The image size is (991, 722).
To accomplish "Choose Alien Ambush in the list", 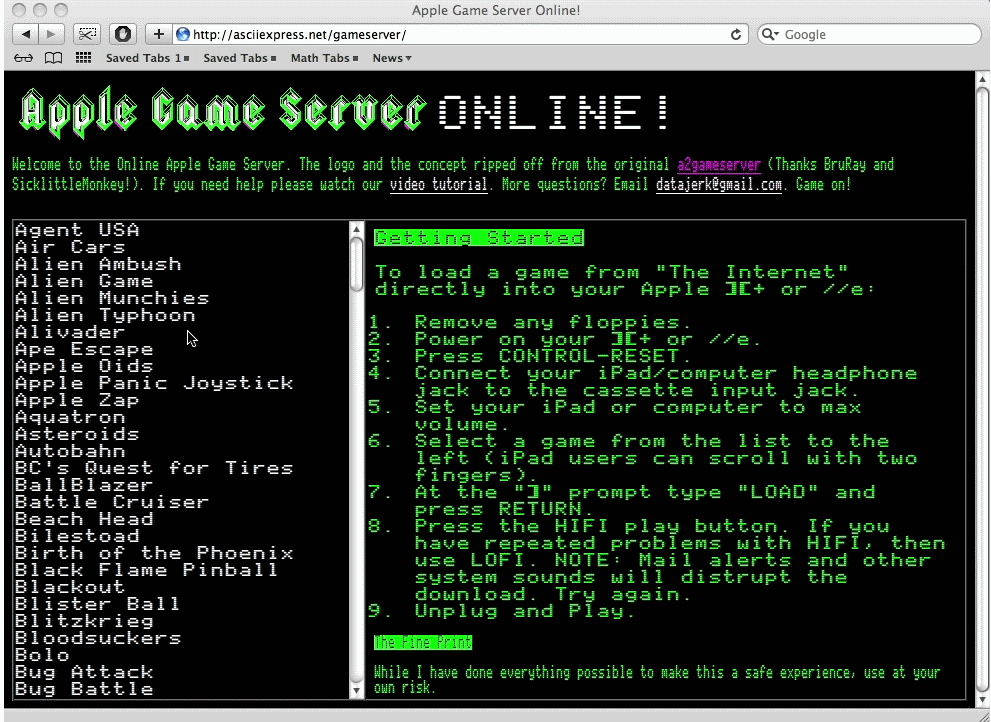I will click(98, 264).
